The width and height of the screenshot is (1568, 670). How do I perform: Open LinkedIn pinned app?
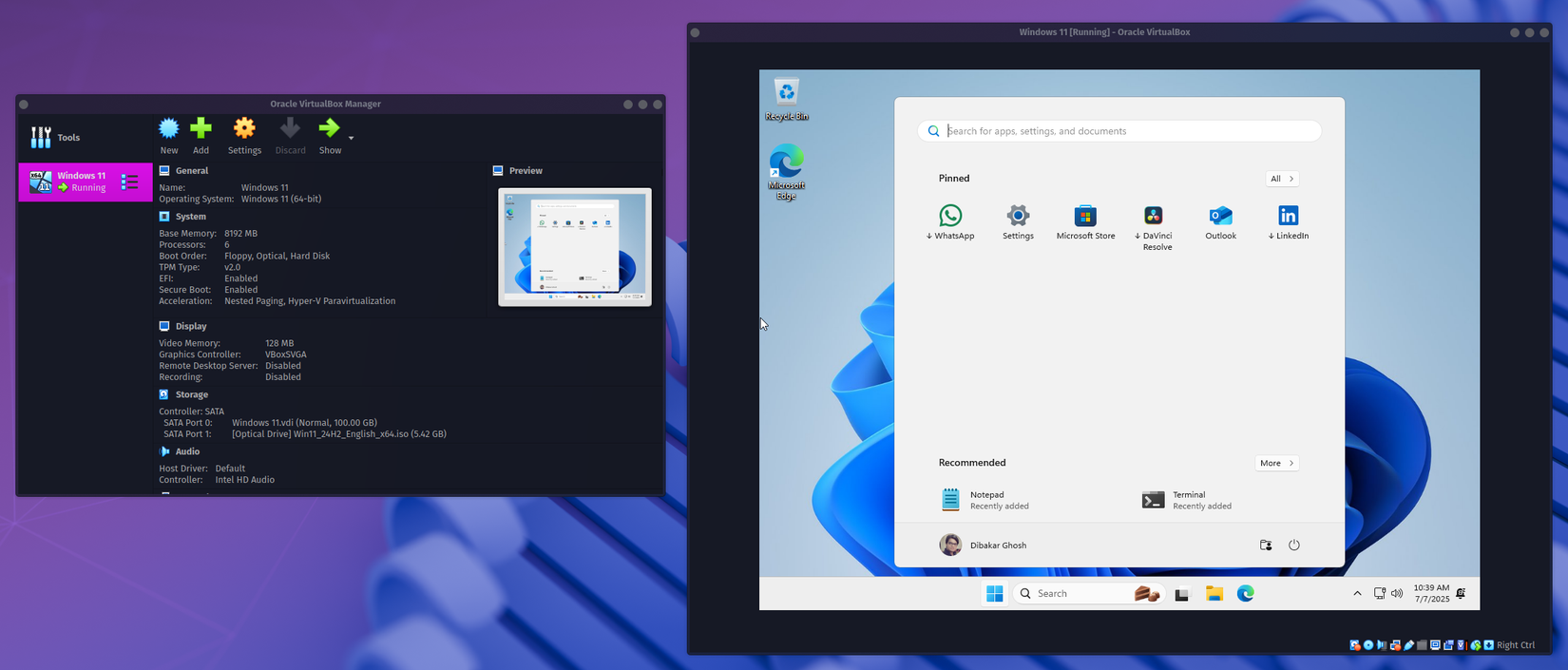(x=1289, y=222)
